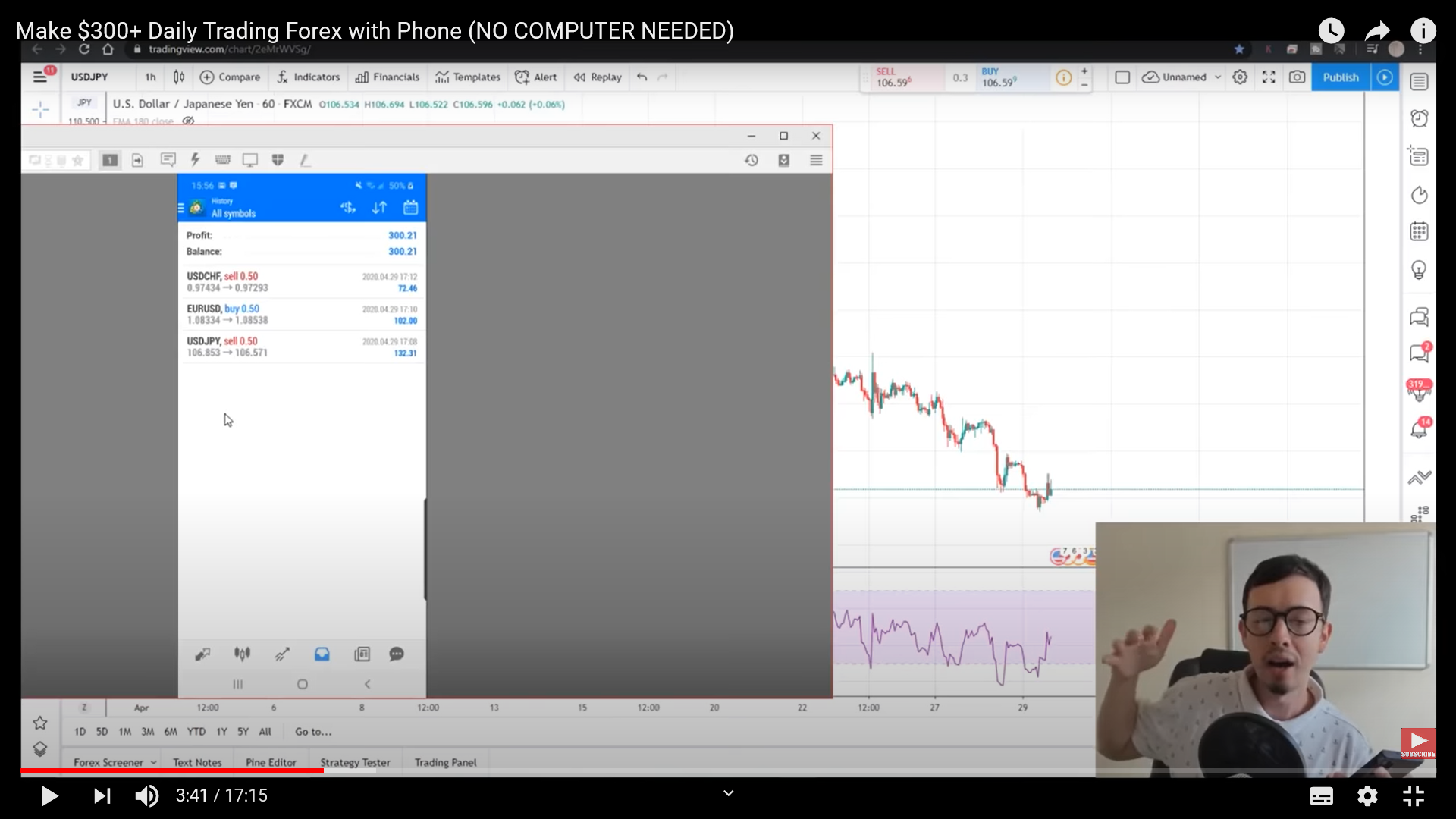Open the 1h timeframe interval selector
The image size is (1456, 819).
150,77
